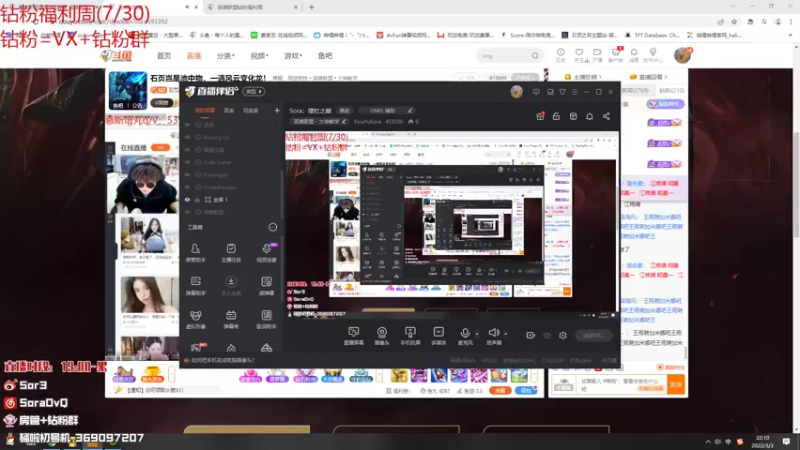Open 视频连麦 tool in toolbox
Screen dimensions: 800x450
click(x=266, y=253)
